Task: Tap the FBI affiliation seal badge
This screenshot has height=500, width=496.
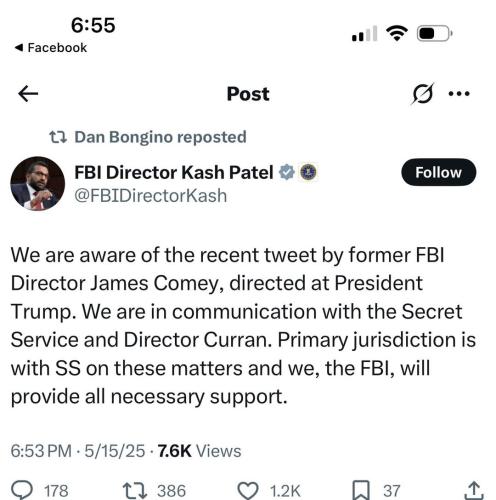Action: [308, 172]
